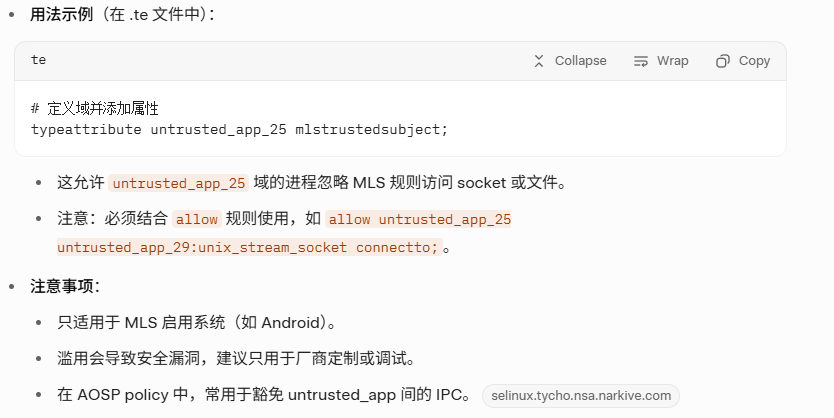Click the typeattribute keyword in code
The image size is (834, 418).
(x=86, y=129)
